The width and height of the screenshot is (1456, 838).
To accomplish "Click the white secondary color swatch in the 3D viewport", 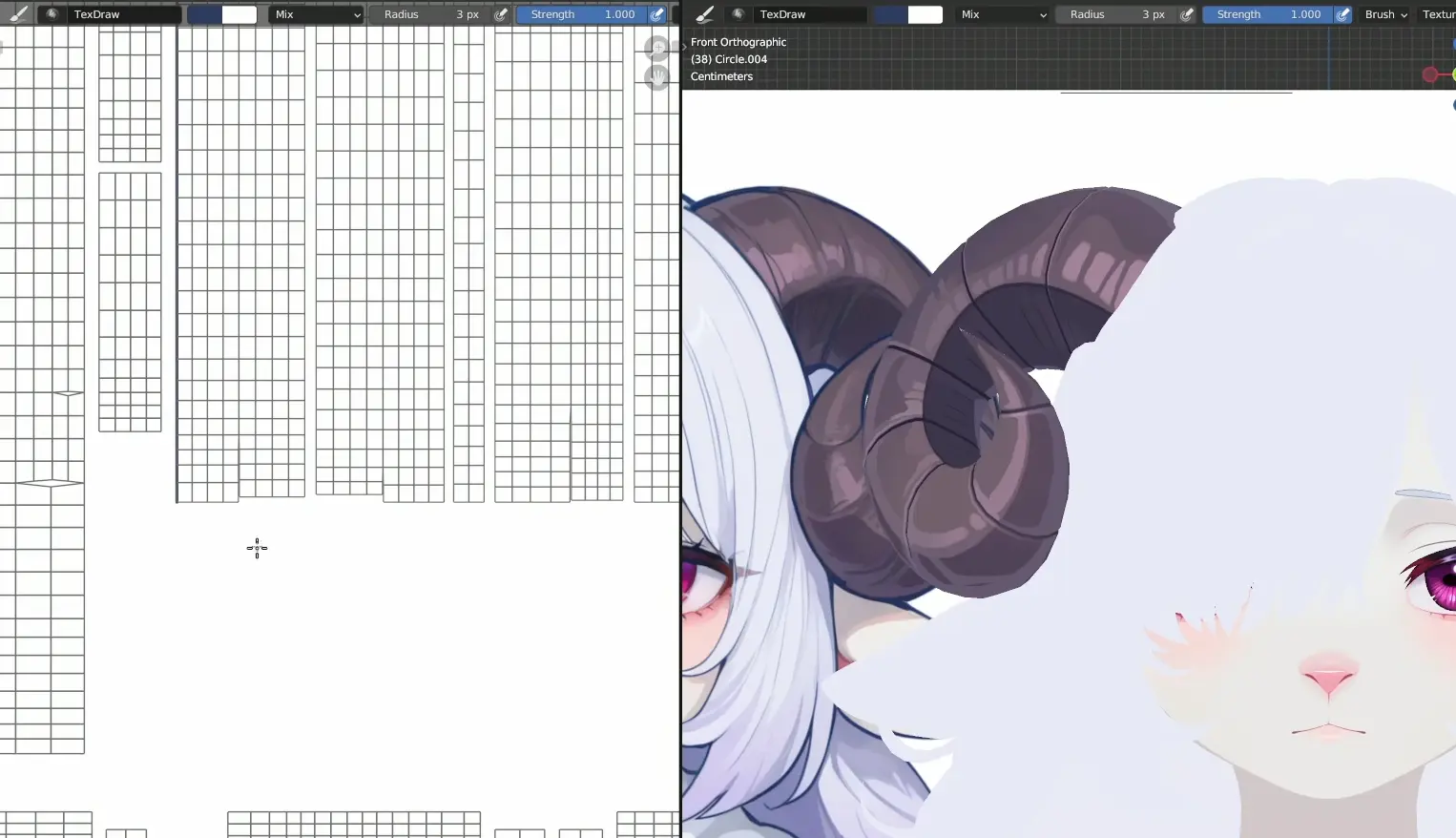I will coord(925,14).
